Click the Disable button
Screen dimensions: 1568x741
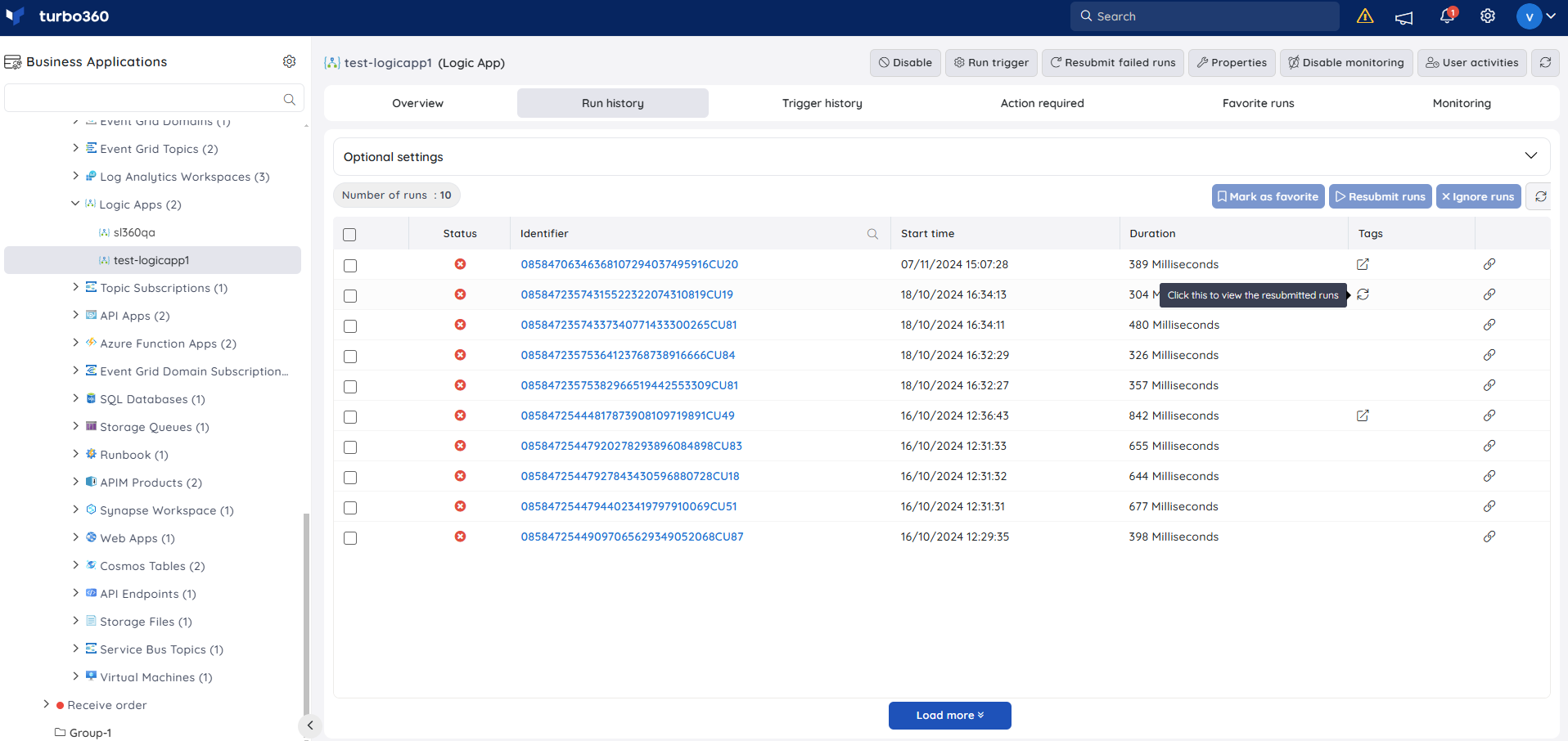click(x=905, y=62)
